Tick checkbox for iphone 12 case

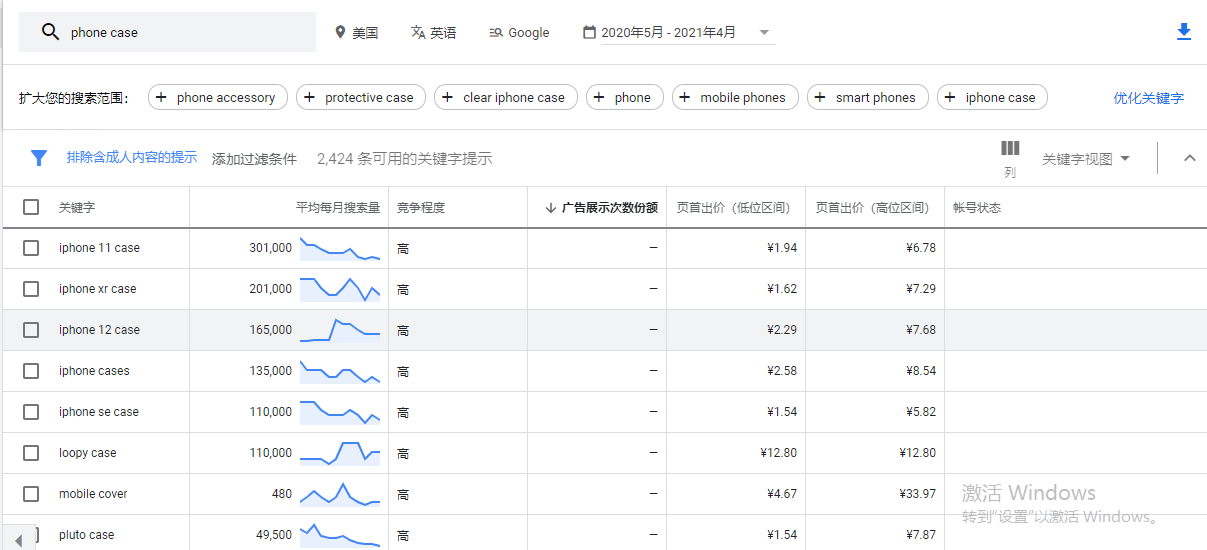tap(31, 330)
